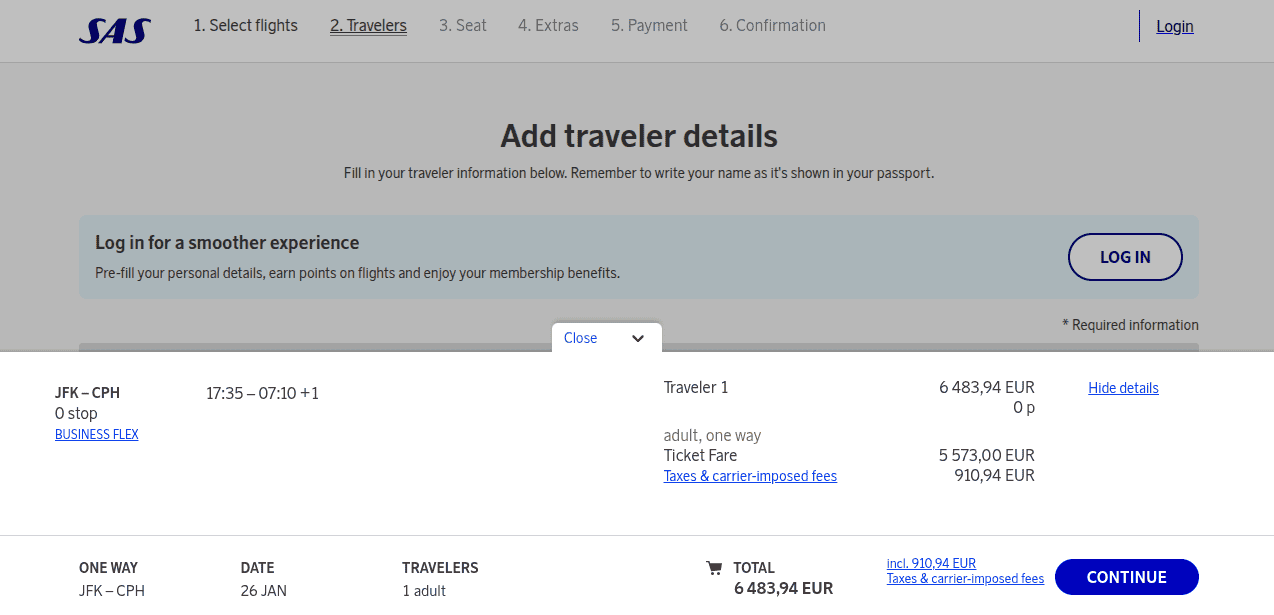Screen dimensions: 1274x615
Task: View Taxes & carrier-imposed fees under Ticket Fare
Action: coord(750,475)
